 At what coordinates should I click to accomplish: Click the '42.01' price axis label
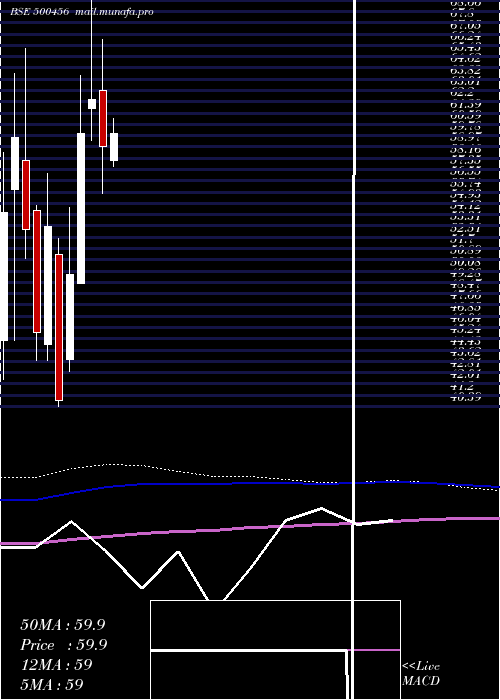[x=465, y=375]
